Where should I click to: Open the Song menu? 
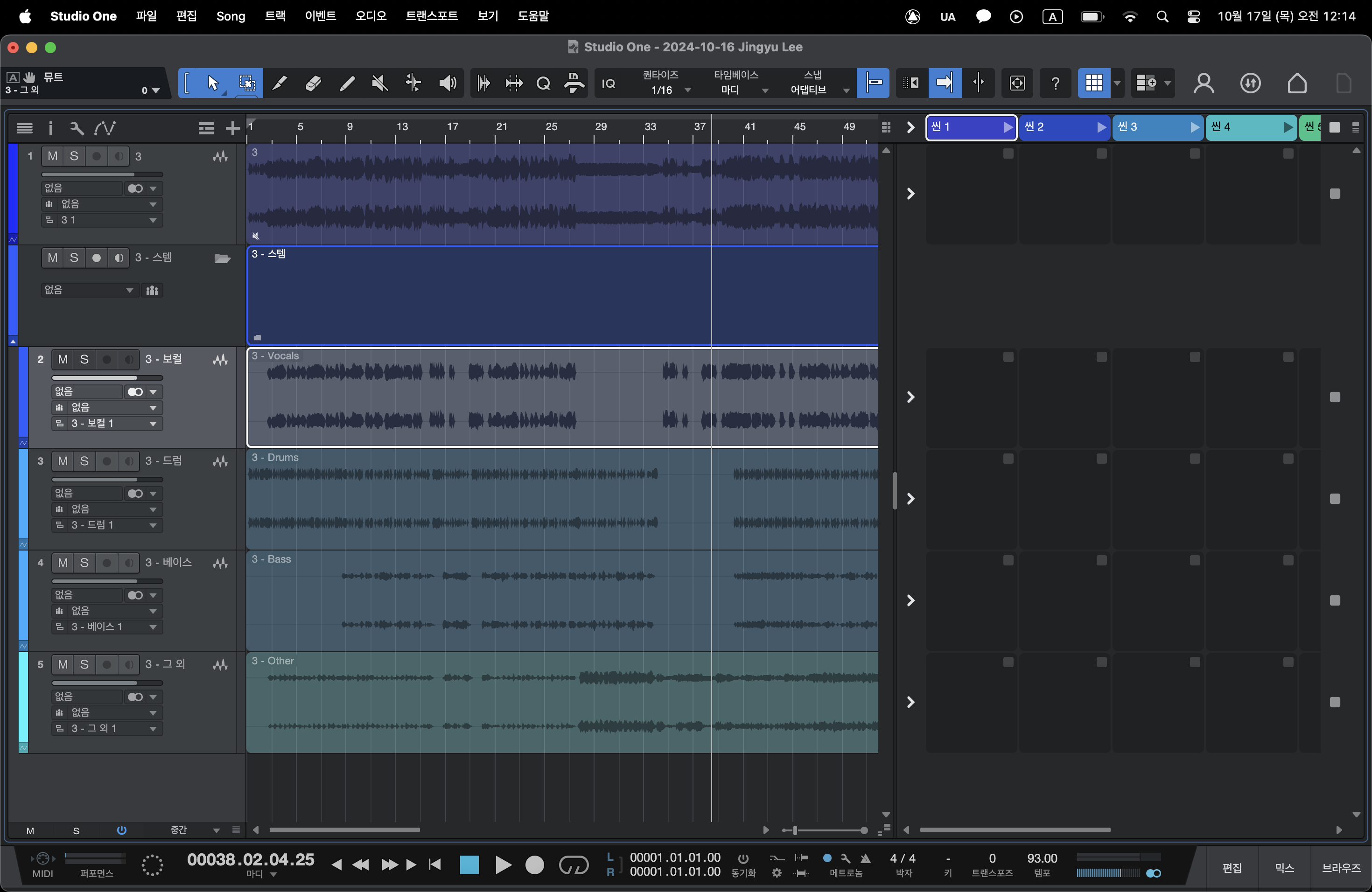pos(231,16)
